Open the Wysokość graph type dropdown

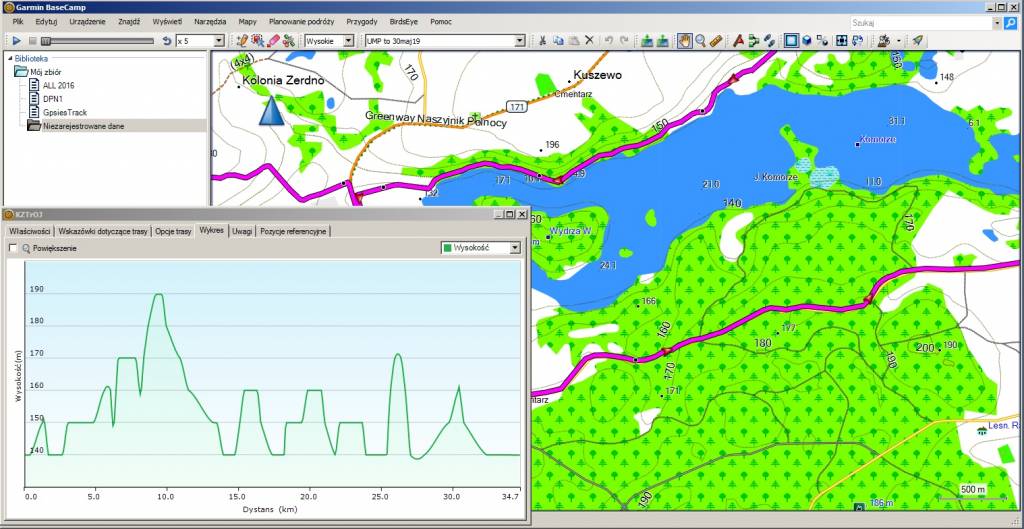pos(515,248)
